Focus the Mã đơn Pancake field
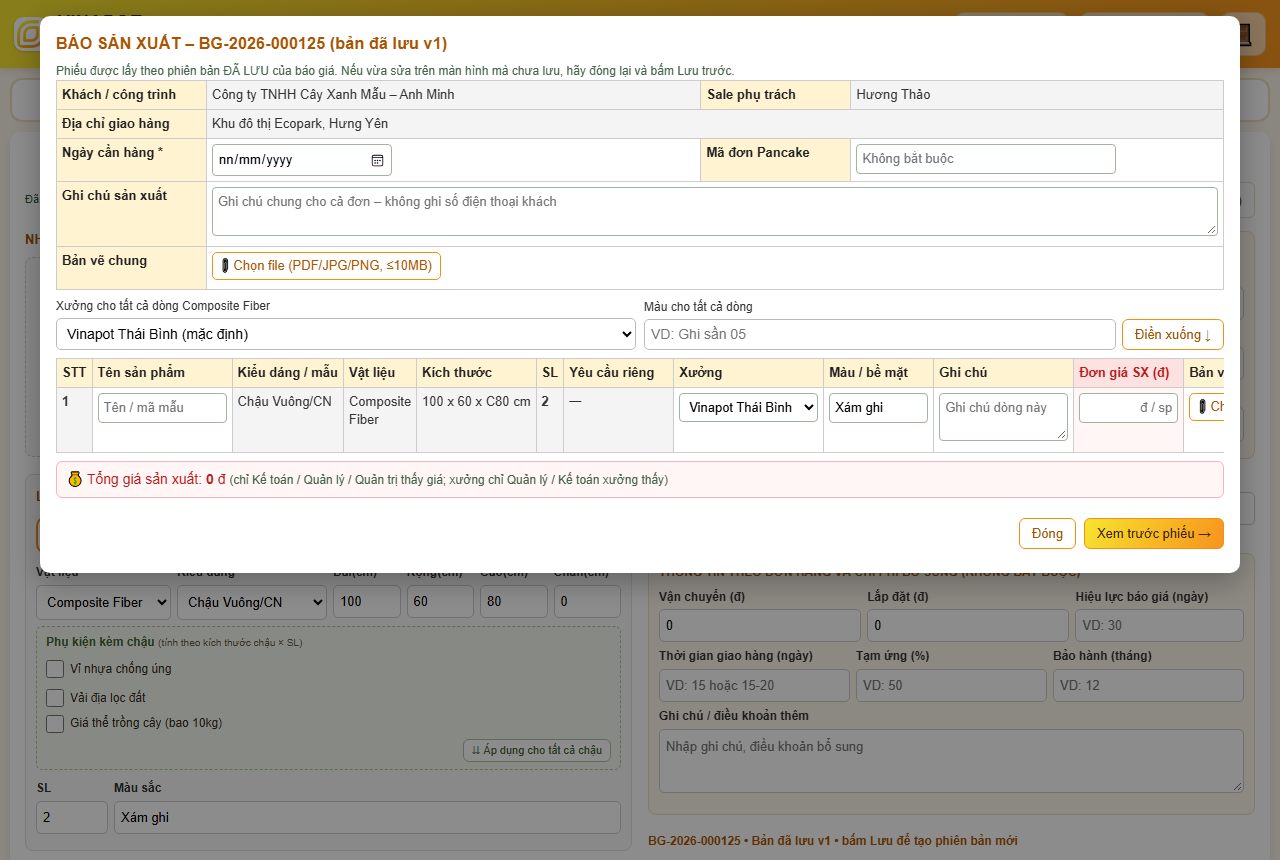The image size is (1280, 860). pos(985,159)
